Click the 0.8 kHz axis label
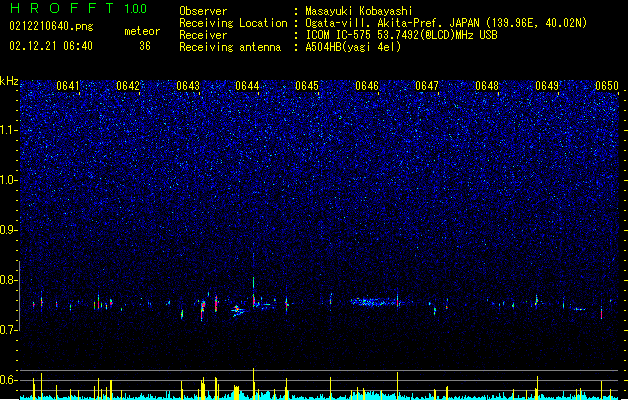 click(8, 280)
